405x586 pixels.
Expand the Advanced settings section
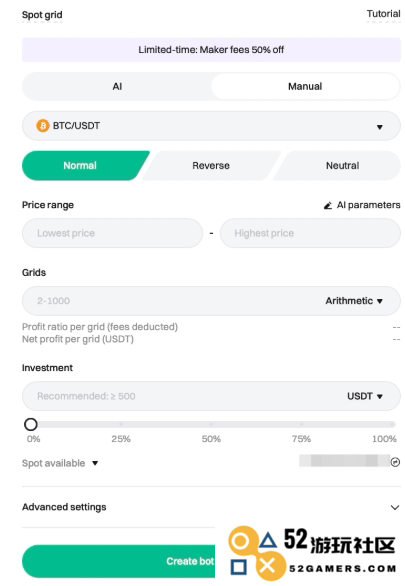211,507
